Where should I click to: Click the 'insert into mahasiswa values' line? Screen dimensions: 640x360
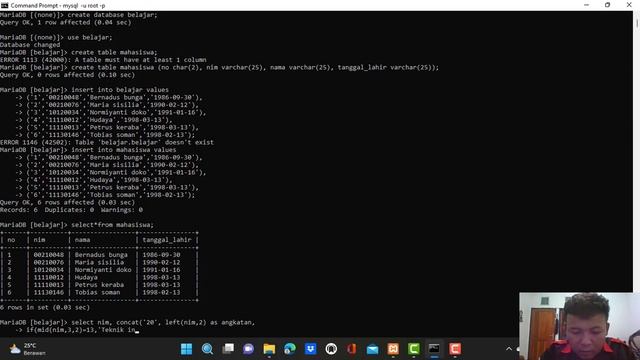pos(88,150)
